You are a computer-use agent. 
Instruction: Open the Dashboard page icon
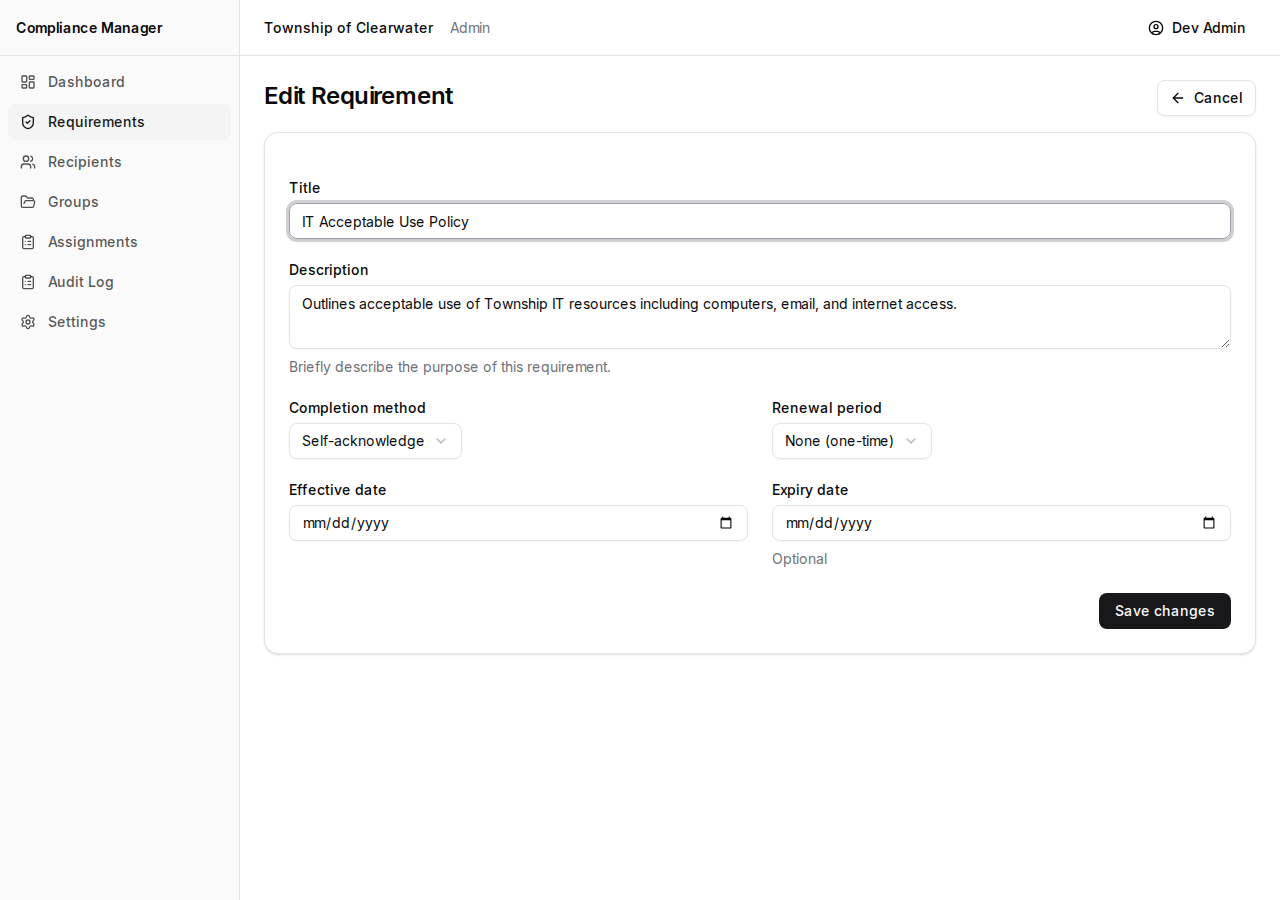28,82
